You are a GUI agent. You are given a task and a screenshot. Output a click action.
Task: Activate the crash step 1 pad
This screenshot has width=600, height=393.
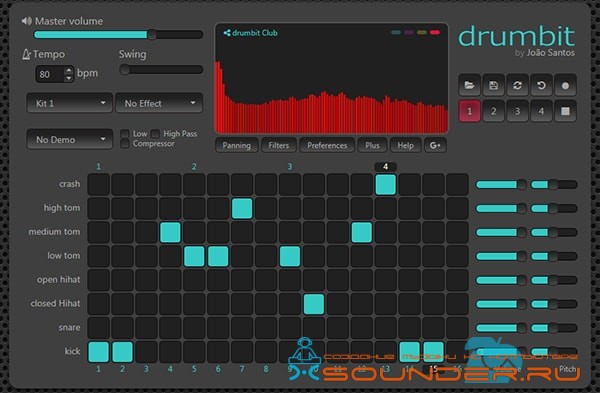point(98,184)
